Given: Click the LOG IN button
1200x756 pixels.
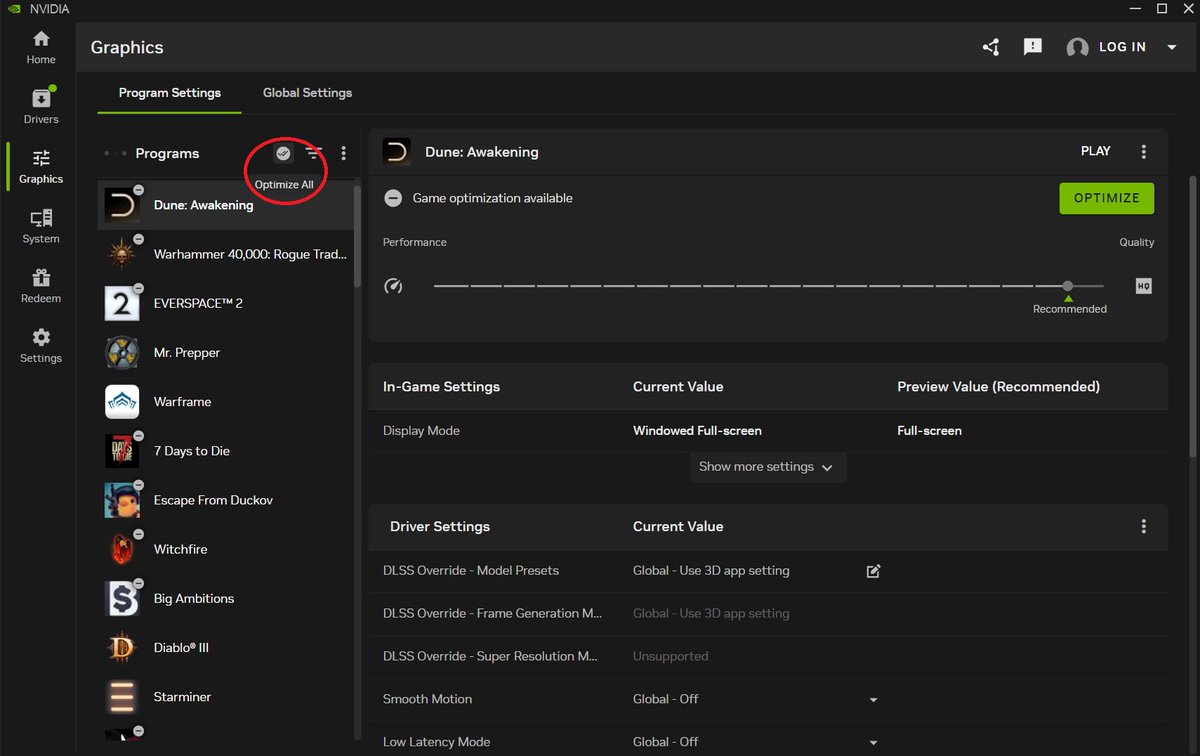Looking at the screenshot, I should (1123, 47).
